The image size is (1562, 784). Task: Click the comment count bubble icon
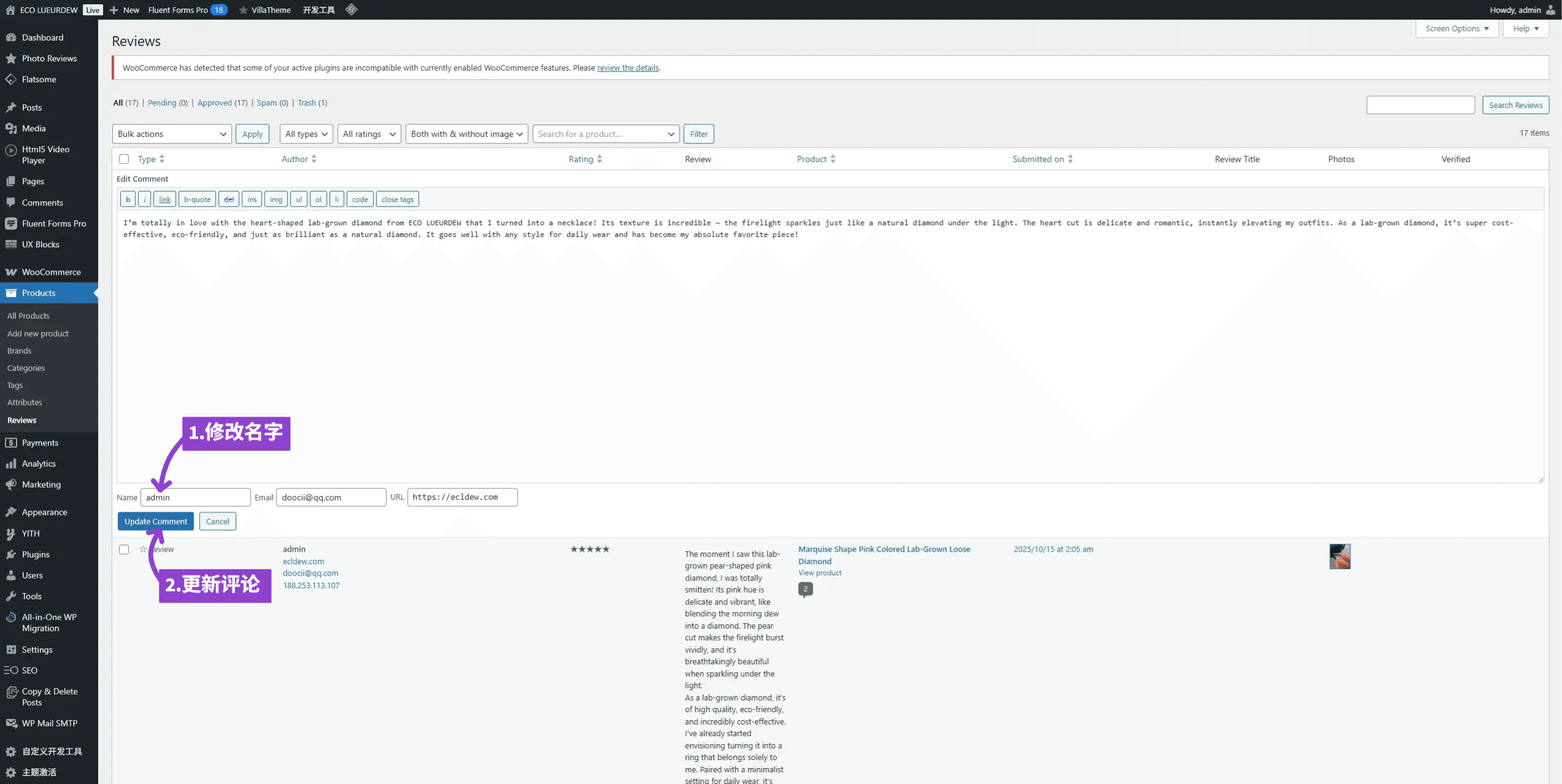[x=806, y=589]
